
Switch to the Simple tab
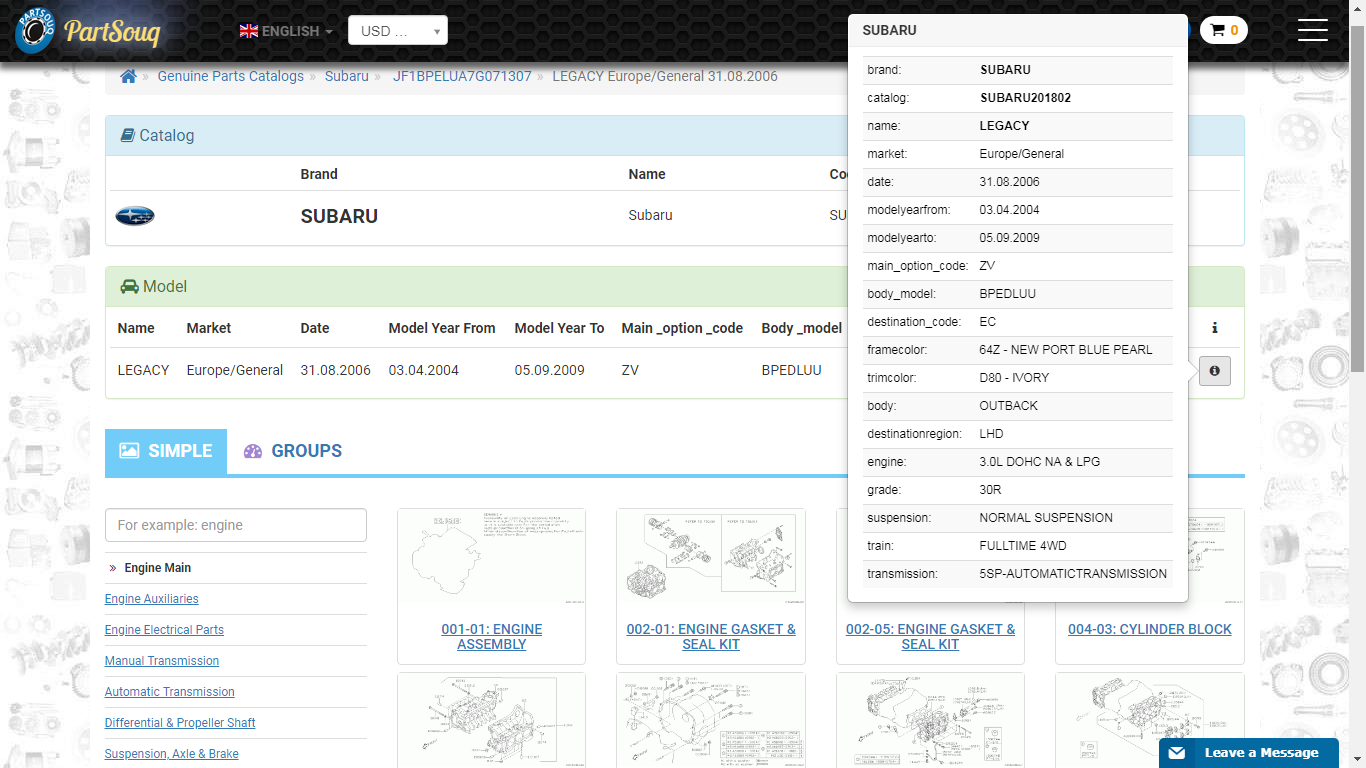[x=166, y=451]
